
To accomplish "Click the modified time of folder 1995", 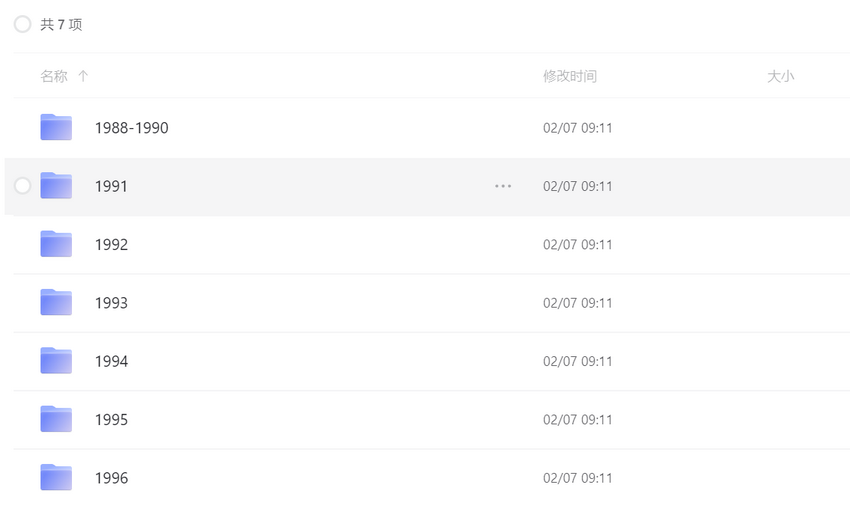I will pyautogui.click(x=577, y=420).
